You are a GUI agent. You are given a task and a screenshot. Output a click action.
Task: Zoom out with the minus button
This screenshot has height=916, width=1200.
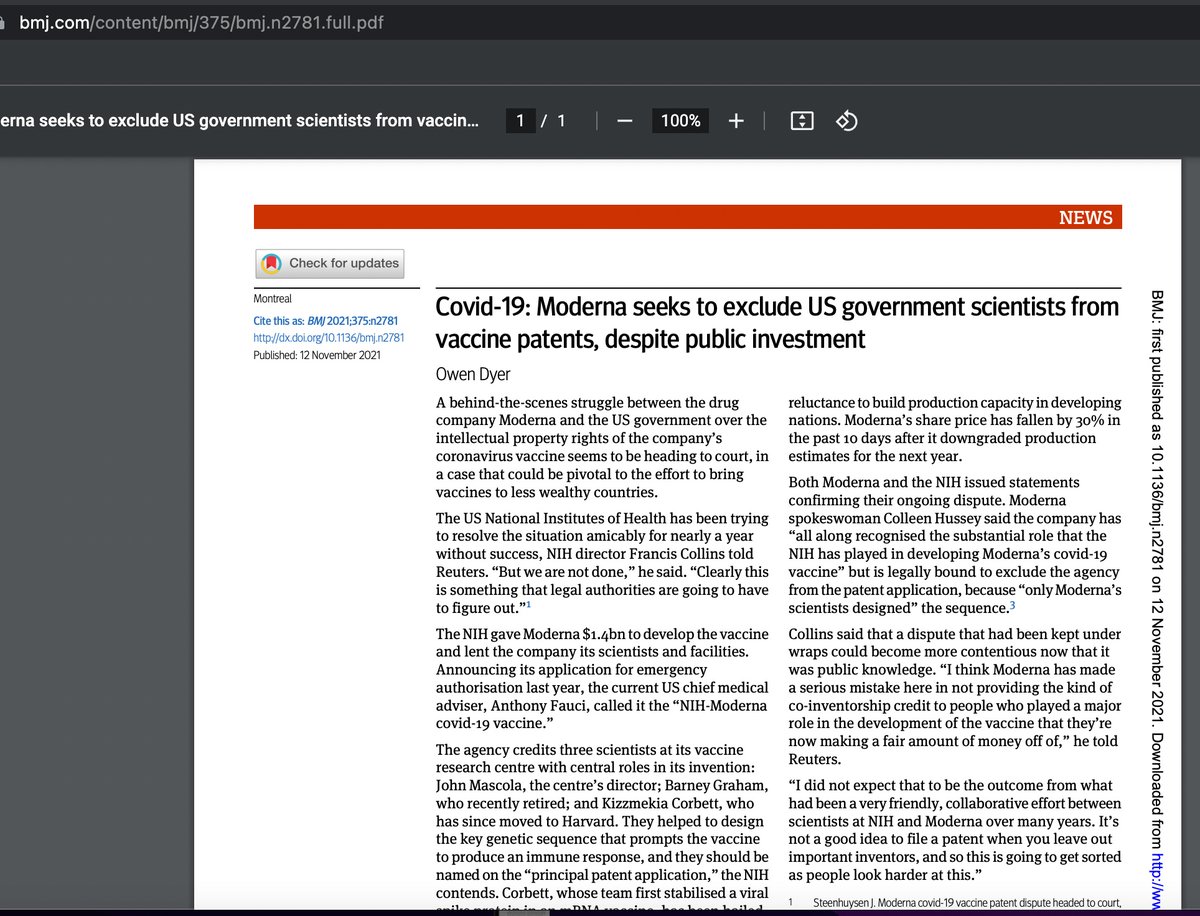(625, 121)
